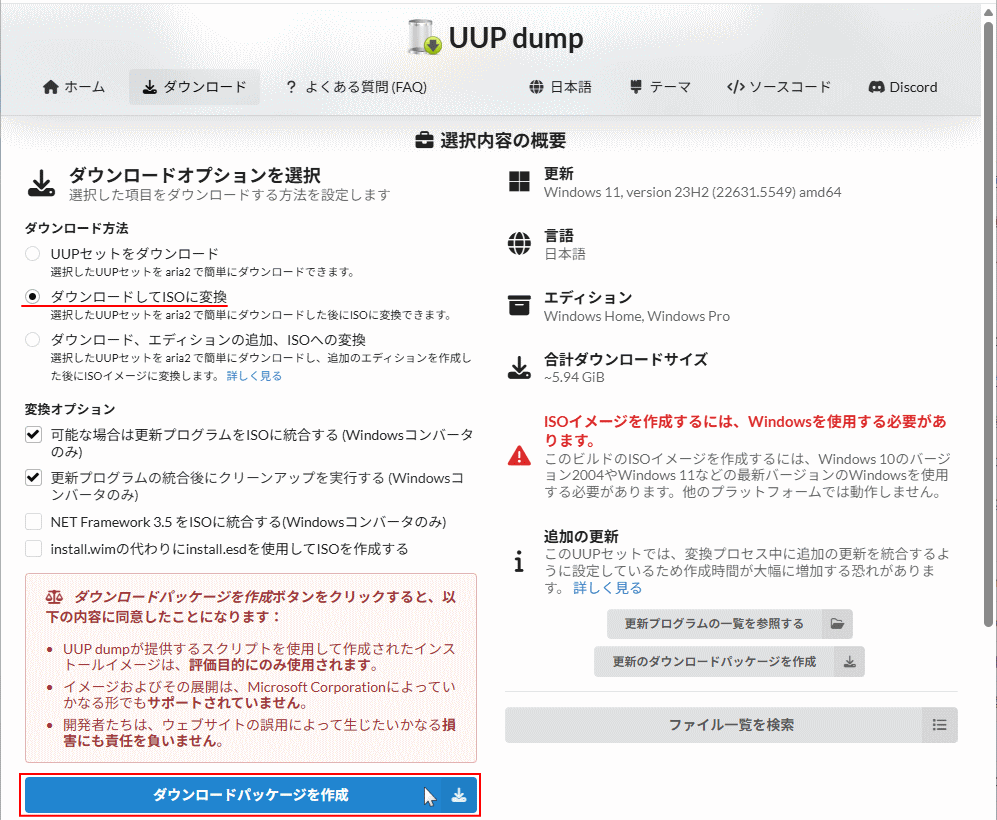Screen dimensions: 997x820
Task: Open the 日本語 language menu
Action: 560,87
